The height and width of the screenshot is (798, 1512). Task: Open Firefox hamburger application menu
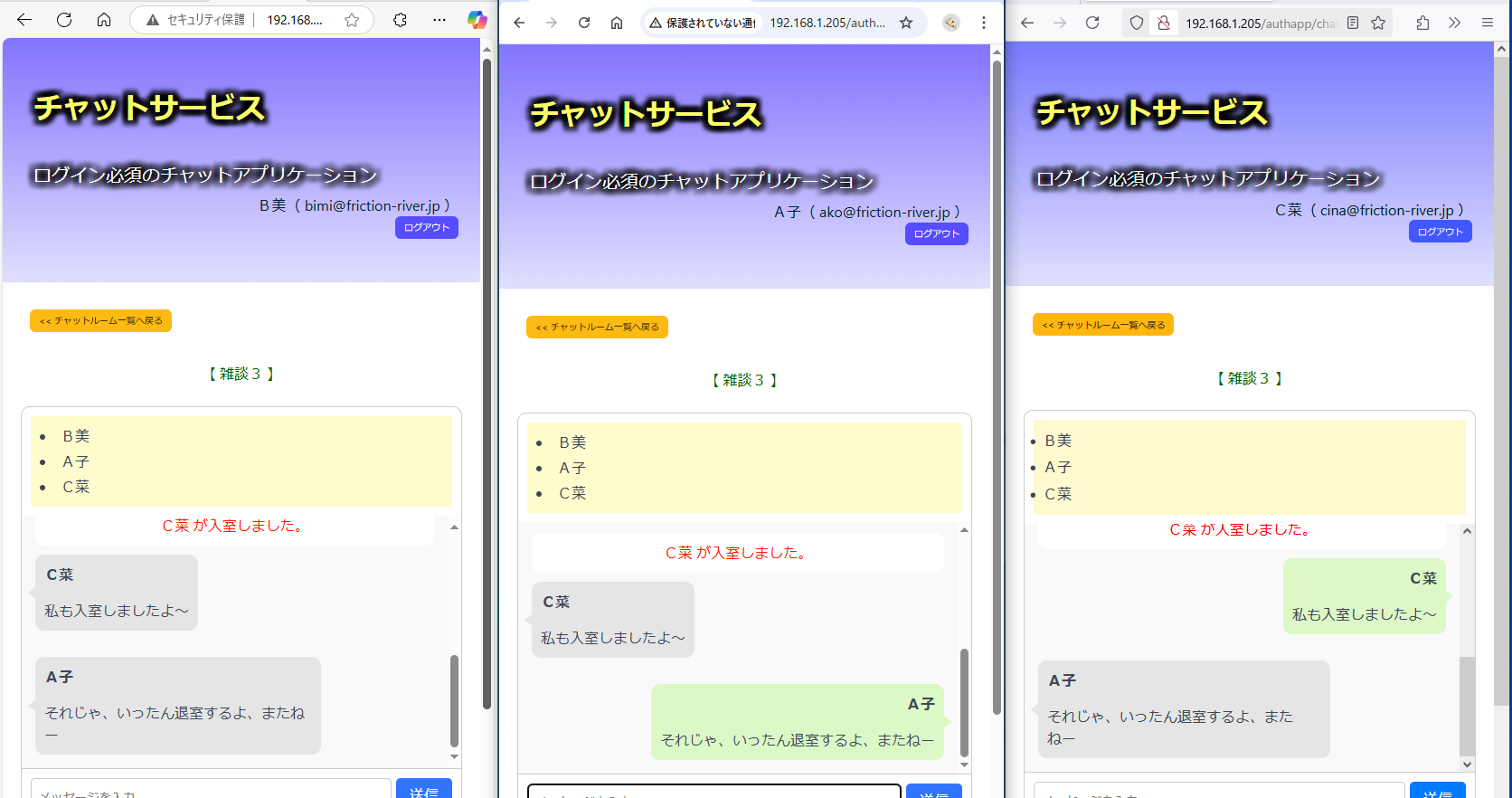point(1488,23)
